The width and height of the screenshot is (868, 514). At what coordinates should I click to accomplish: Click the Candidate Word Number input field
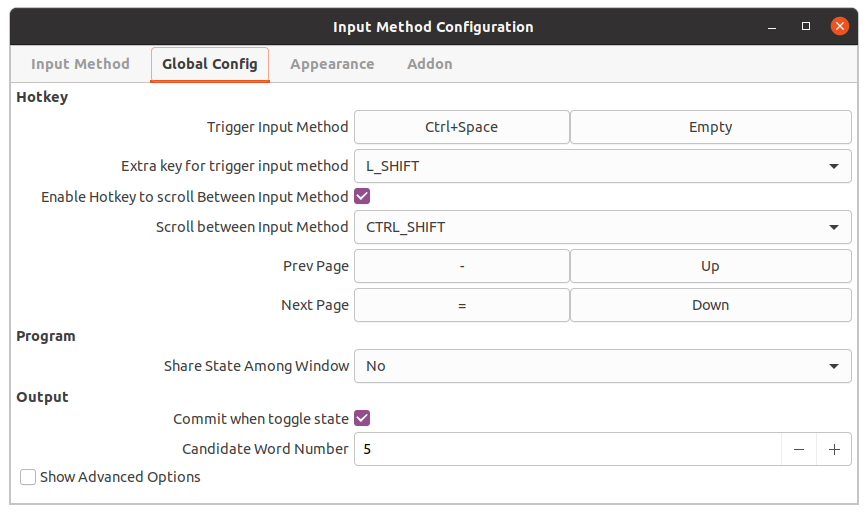(568, 449)
